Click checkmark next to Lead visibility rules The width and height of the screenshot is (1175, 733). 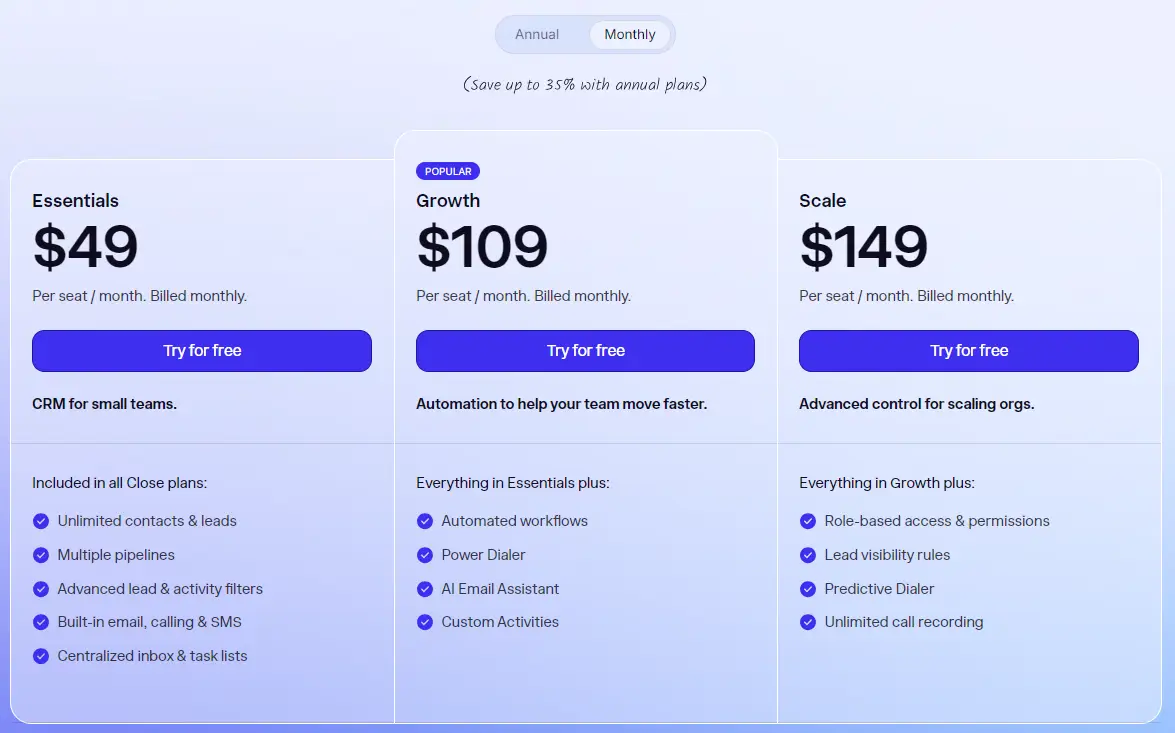pos(808,555)
